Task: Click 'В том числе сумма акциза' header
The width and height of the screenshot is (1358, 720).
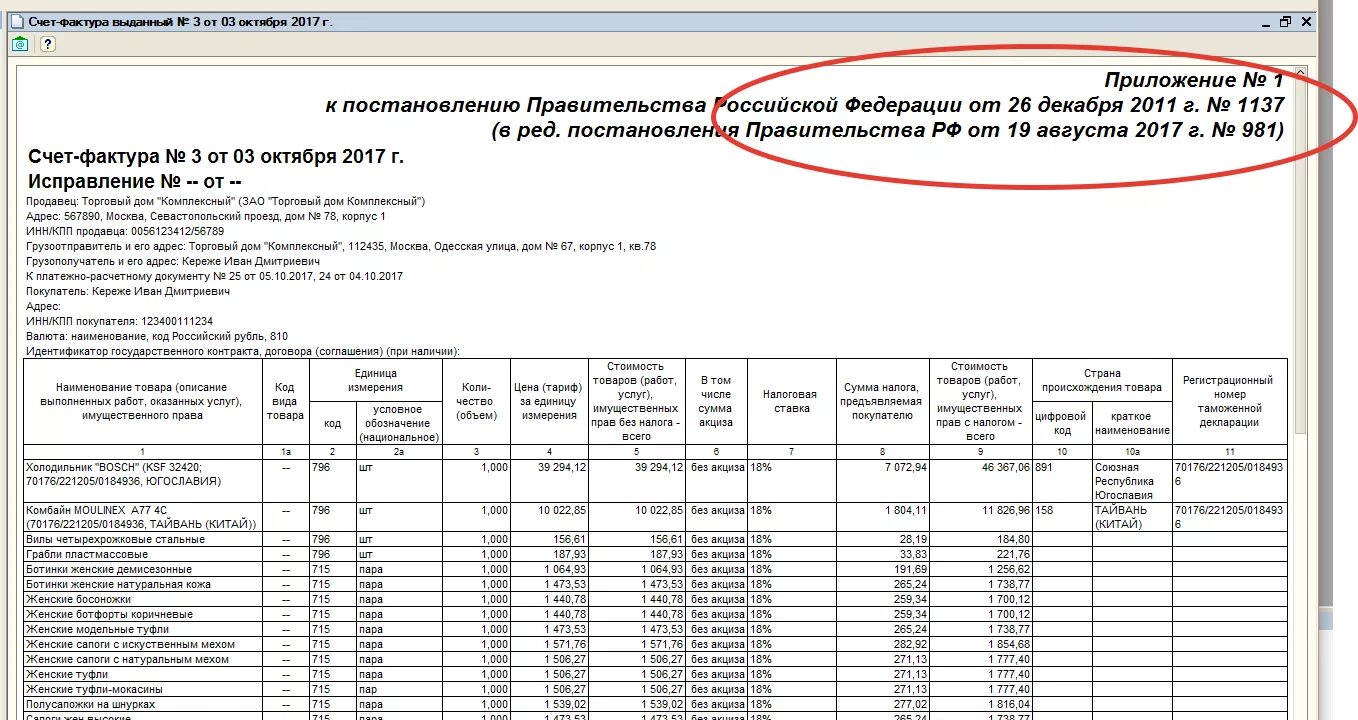Action: 716,401
